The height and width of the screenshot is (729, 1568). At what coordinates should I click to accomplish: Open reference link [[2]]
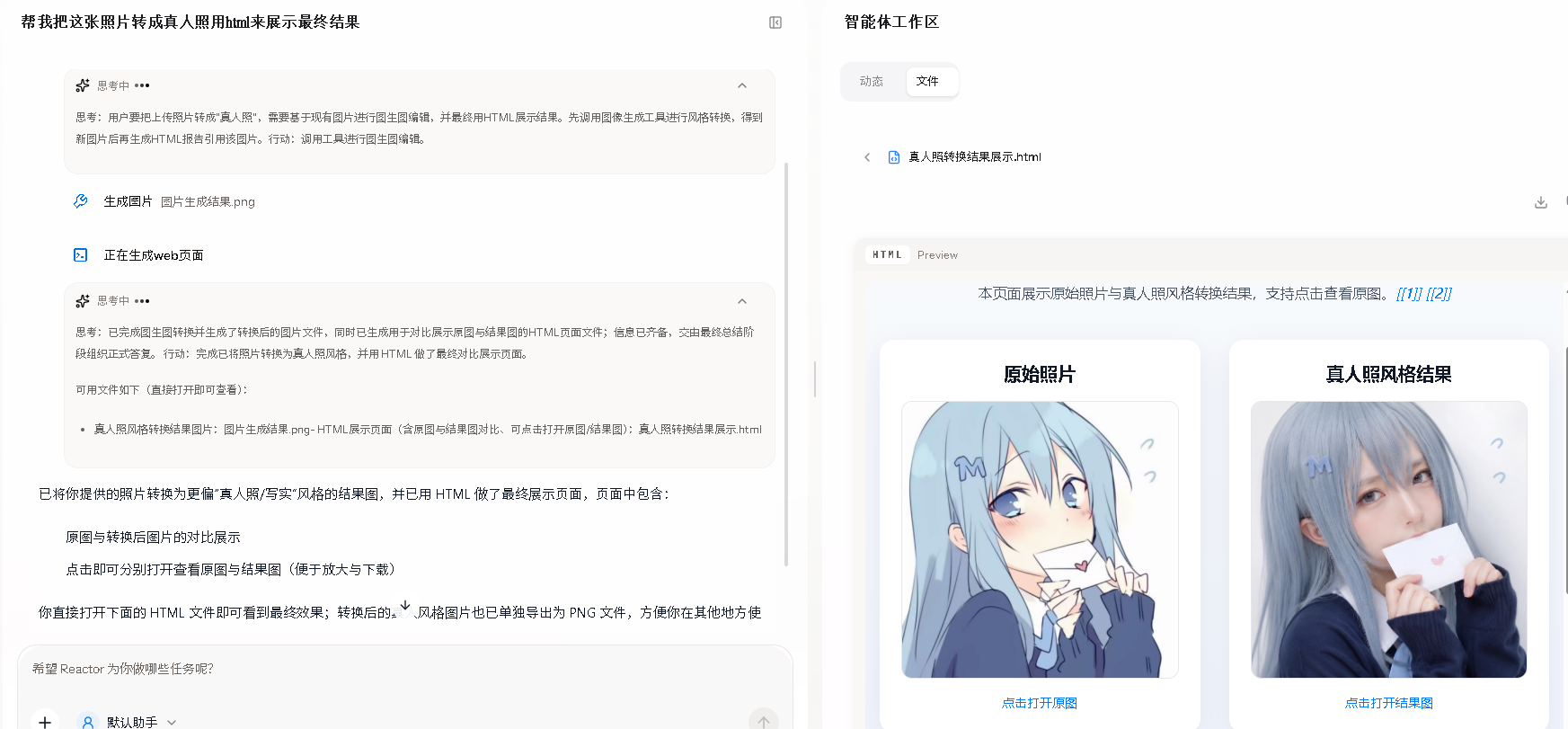point(1439,294)
